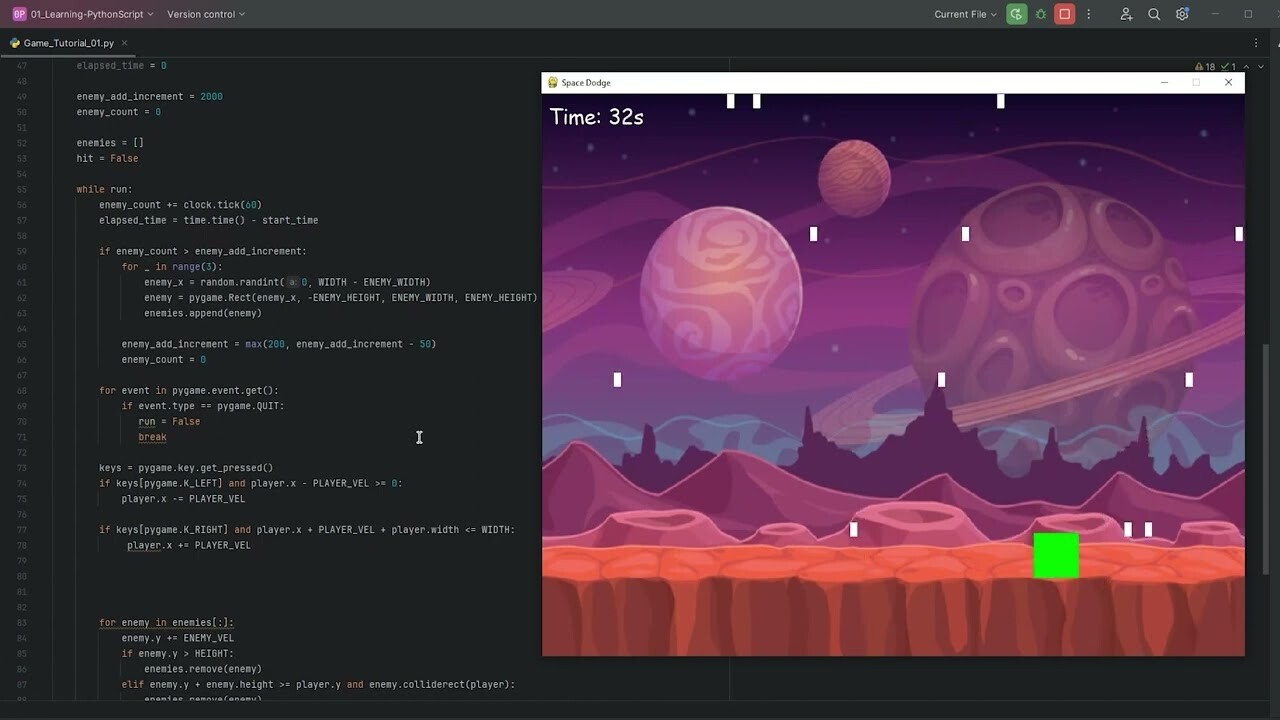Viewport: 1280px width, 720px height.
Task: Click the 'run = False' line
Action: tap(169, 421)
